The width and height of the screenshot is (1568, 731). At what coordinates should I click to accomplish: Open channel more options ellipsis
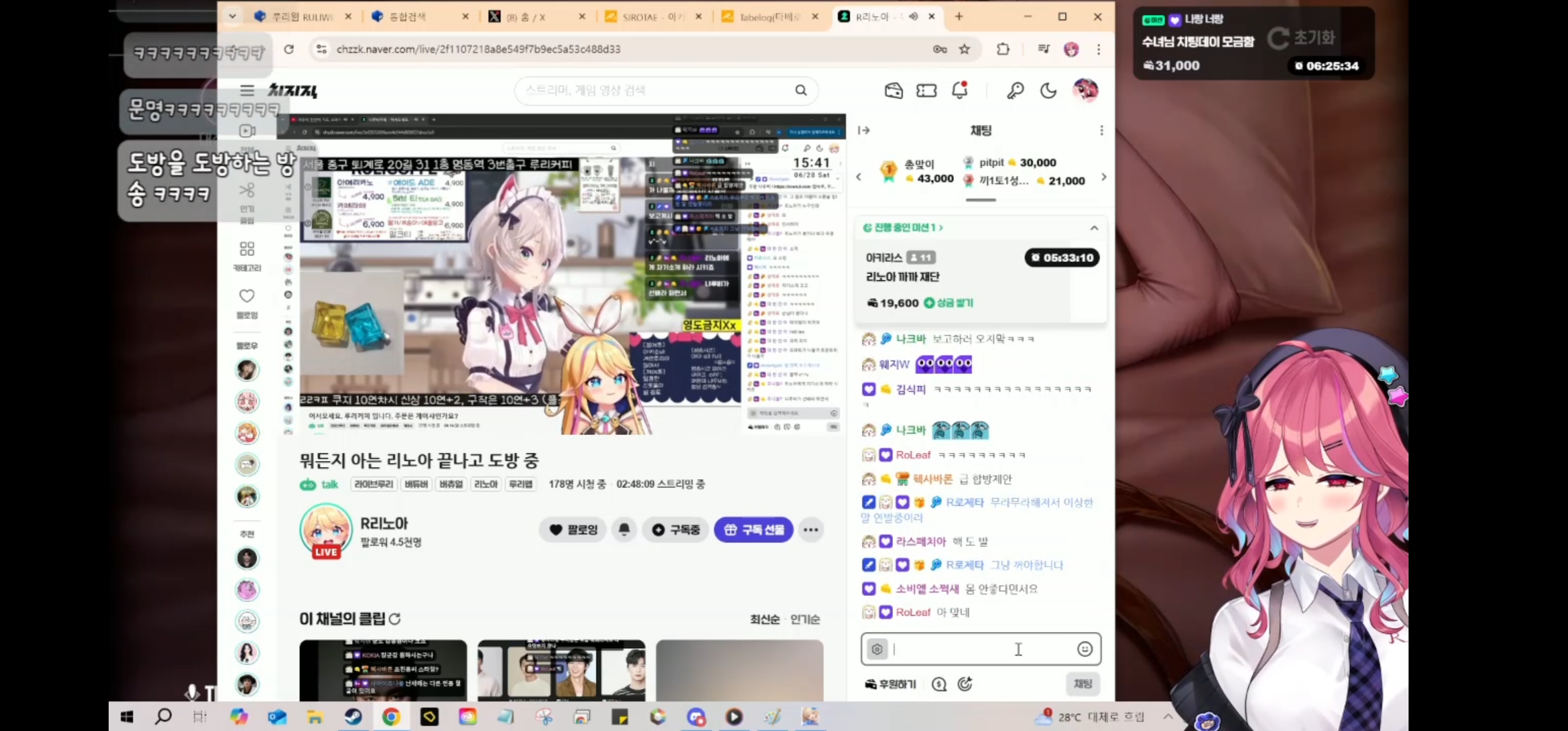click(810, 529)
